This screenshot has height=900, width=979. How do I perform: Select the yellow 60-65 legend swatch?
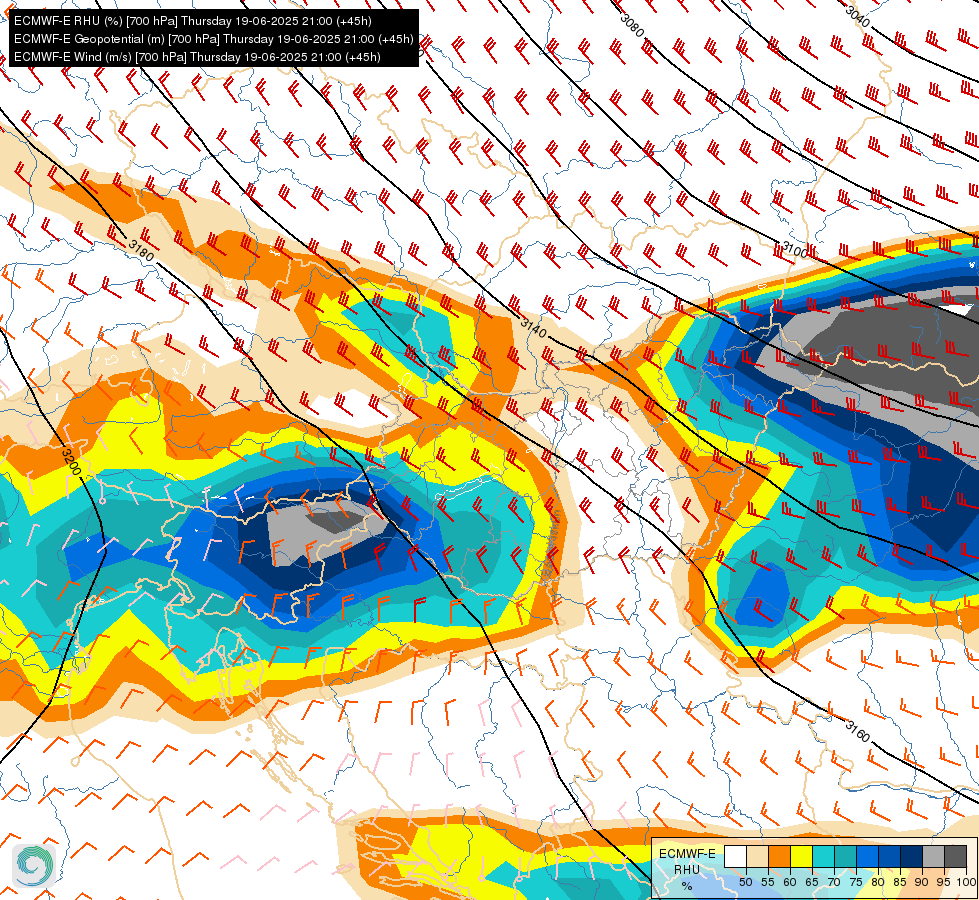tap(802, 856)
